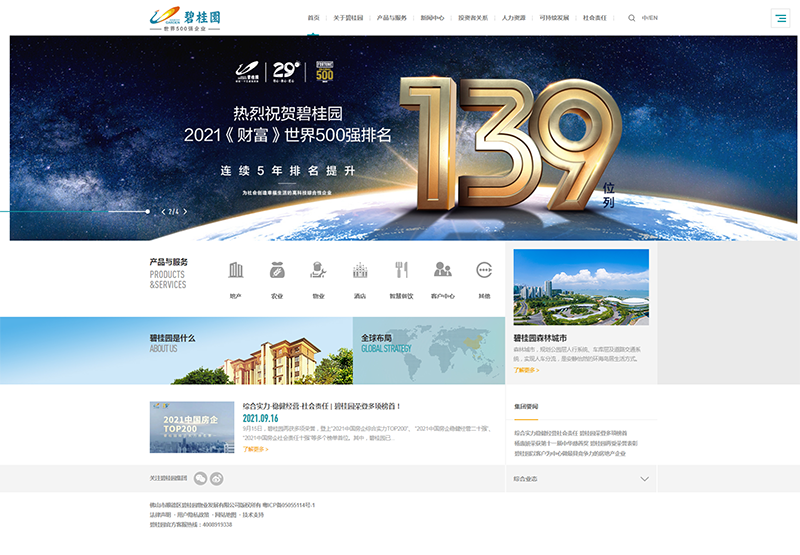This screenshot has width=800, height=555.
Task: Go to the previous banner slide arrow
Action: pyautogui.click(x=163, y=211)
